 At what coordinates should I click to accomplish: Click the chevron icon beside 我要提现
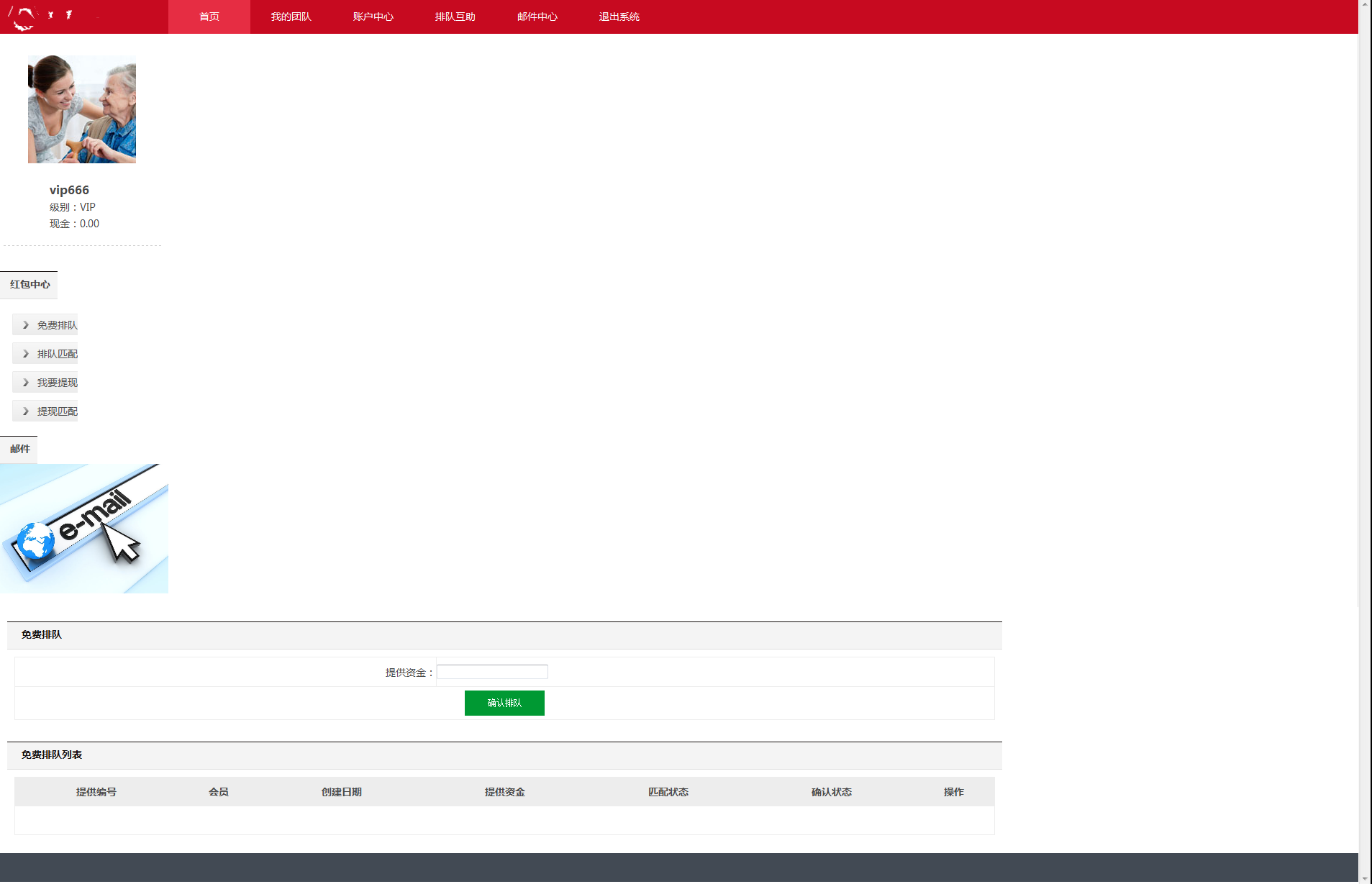pos(26,383)
